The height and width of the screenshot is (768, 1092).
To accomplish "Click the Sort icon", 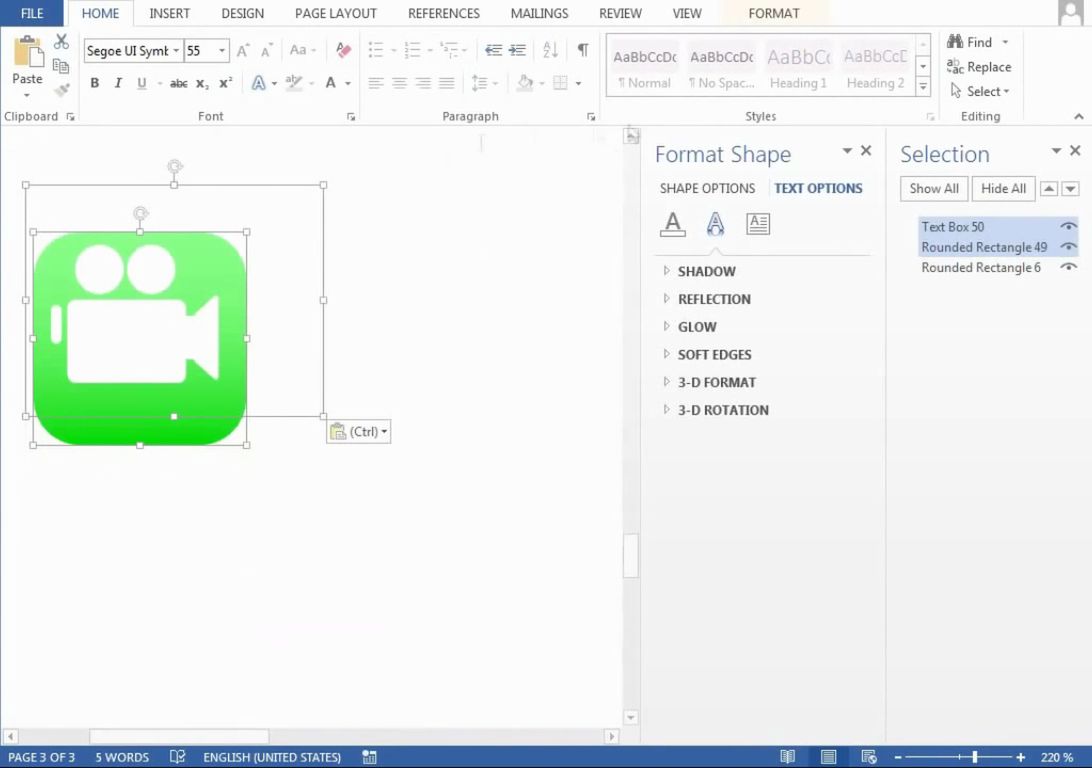I will click(550, 50).
